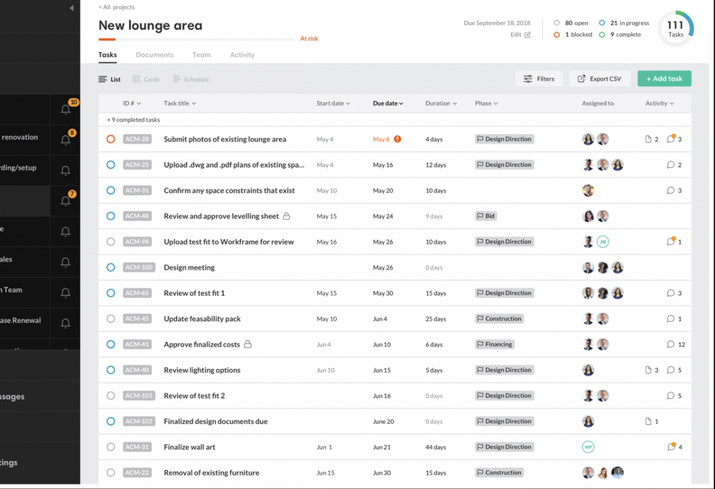Sort by Task title column dropdown
This screenshot has height=489, width=715.
tap(180, 104)
